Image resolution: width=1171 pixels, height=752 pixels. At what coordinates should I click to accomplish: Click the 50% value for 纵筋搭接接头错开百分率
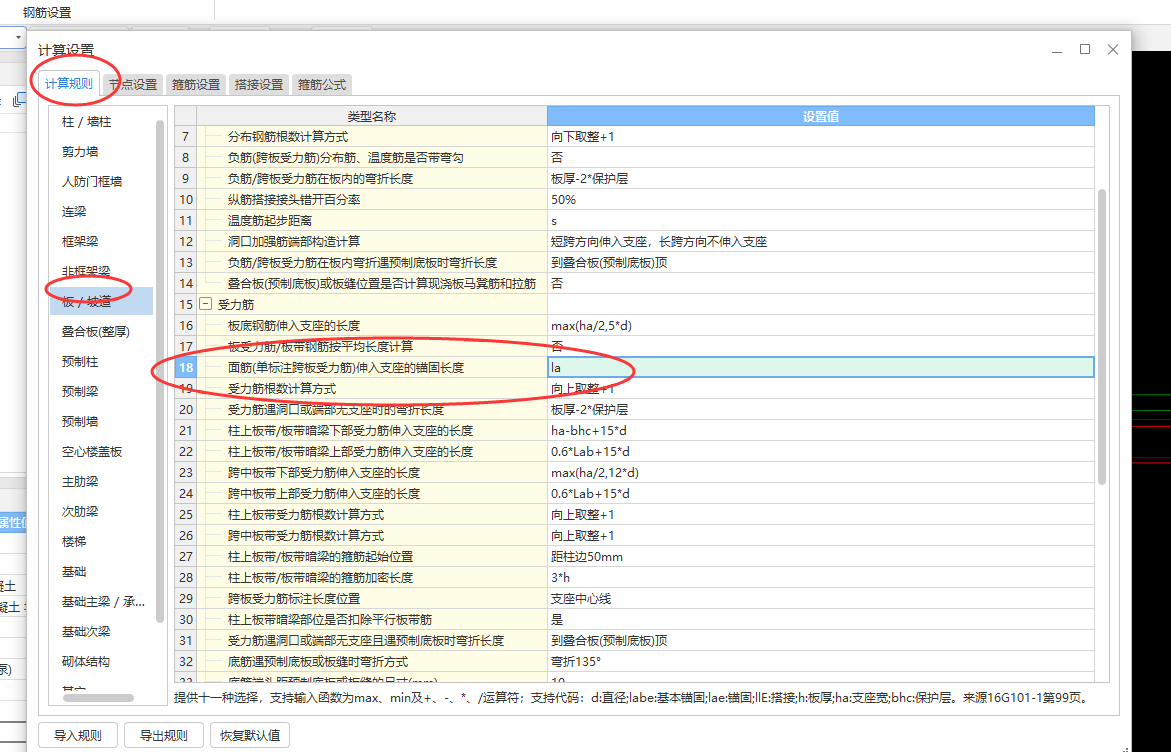click(821, 199)
